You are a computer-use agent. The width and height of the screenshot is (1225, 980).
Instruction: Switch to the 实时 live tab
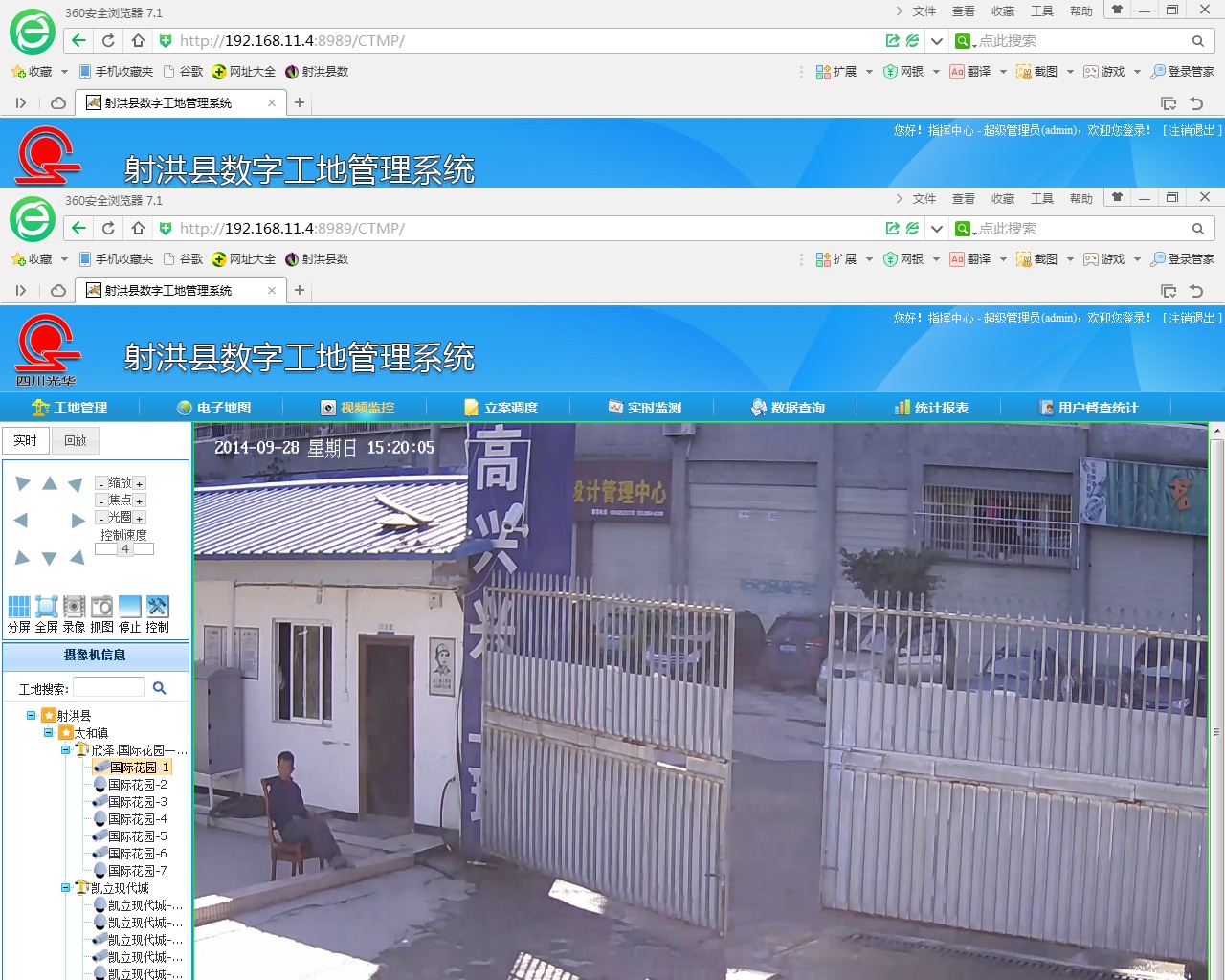pyautogui.click(x=25, y=440)
